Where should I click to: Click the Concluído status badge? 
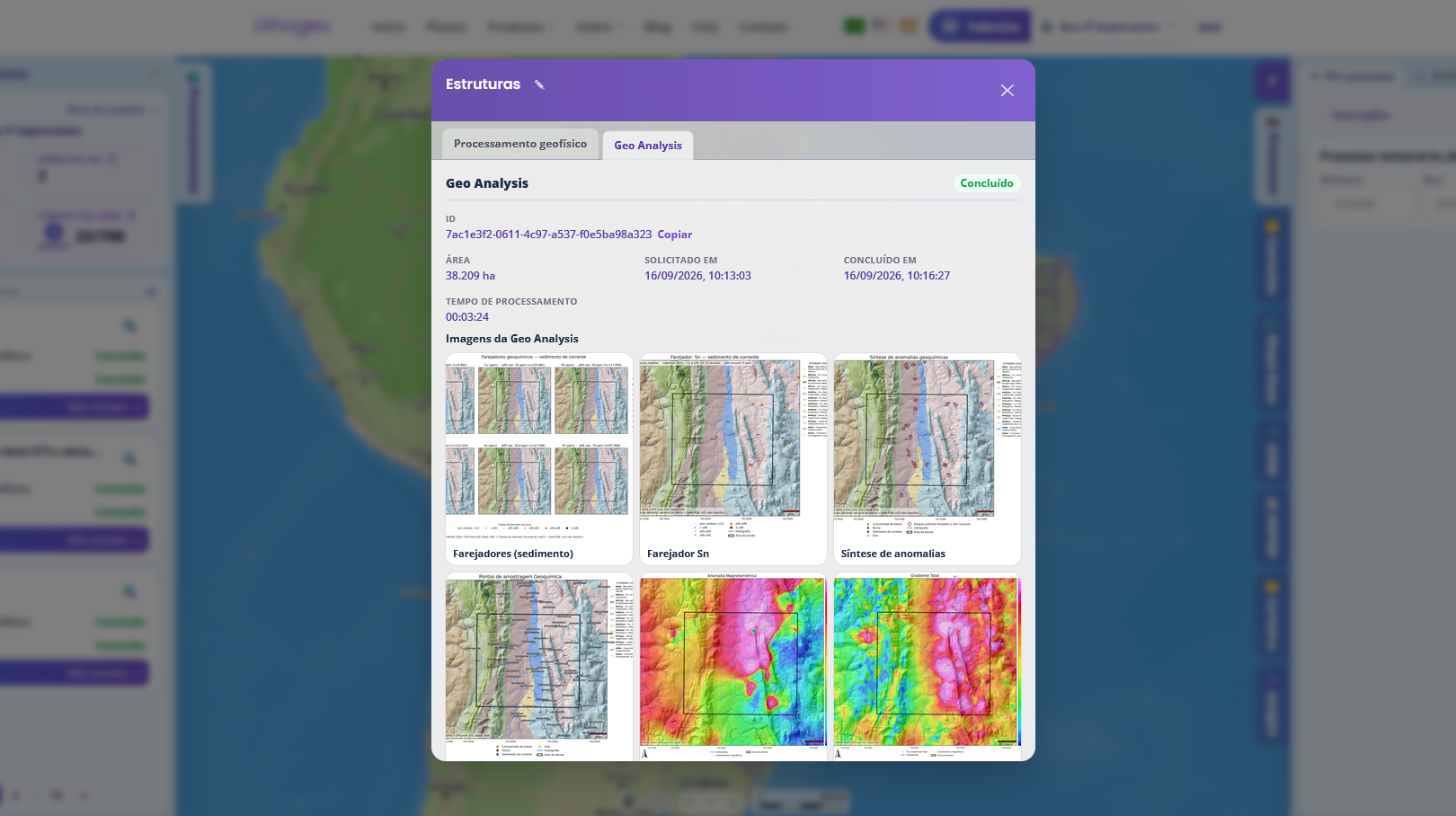tap(987, 183)
